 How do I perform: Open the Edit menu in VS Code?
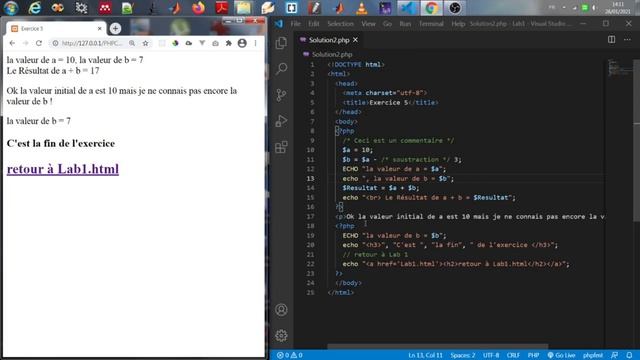click(313, 24)
